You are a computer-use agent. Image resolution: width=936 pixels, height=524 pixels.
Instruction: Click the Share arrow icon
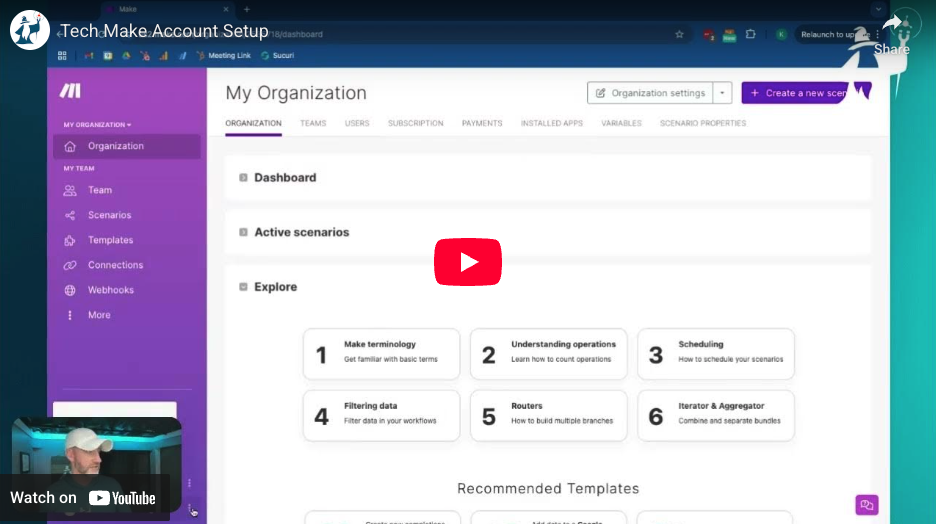(892, 25)
